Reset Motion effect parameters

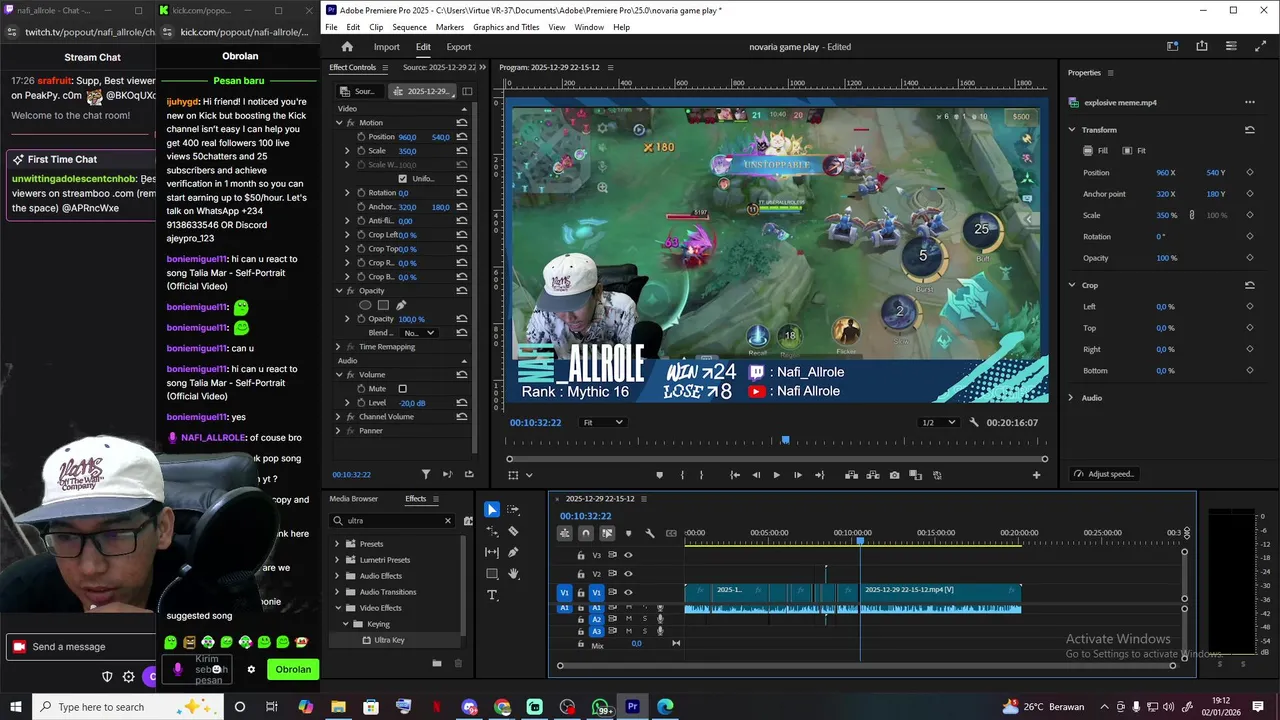461,123
